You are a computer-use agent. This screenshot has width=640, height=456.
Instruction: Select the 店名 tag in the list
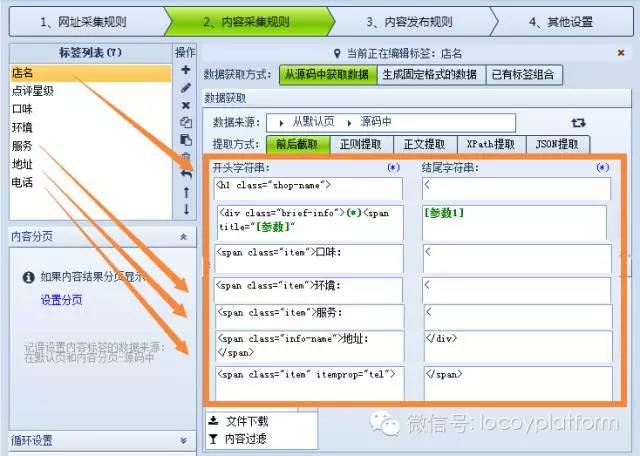91,73
